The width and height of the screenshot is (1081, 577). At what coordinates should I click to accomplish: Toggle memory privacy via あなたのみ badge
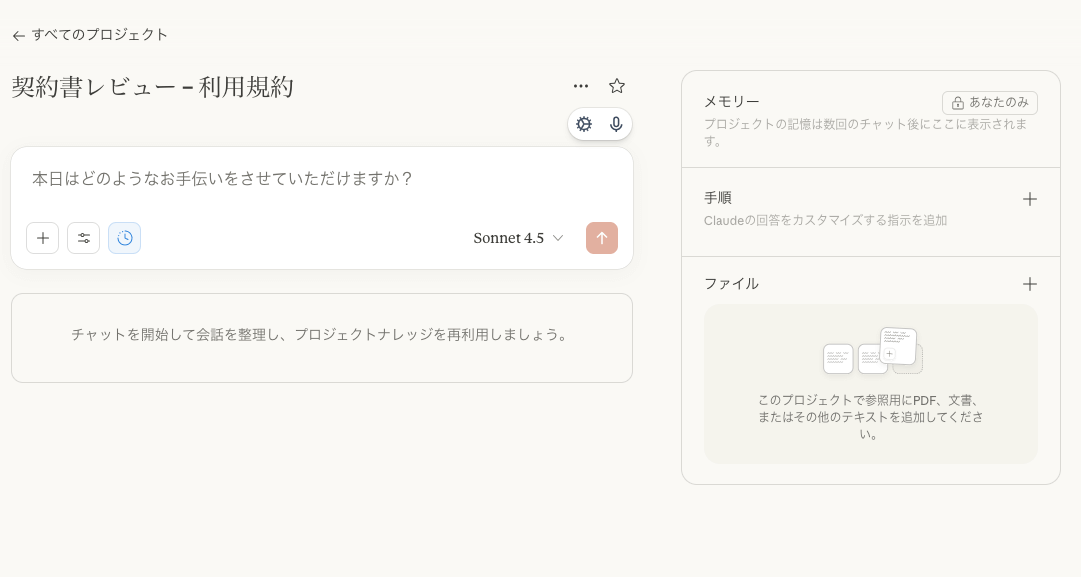pos(991,103)
